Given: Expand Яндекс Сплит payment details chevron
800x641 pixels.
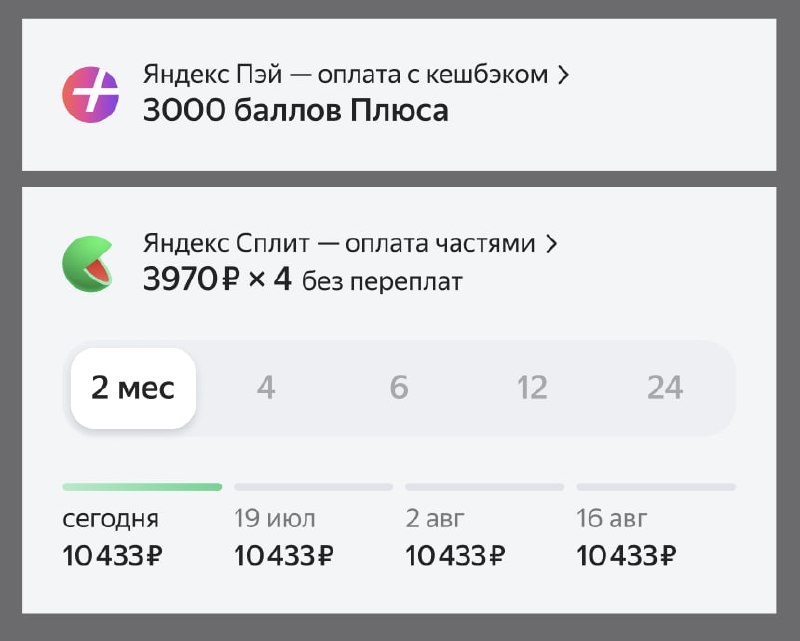Looking at the screenshot, I should coord(551,244).
